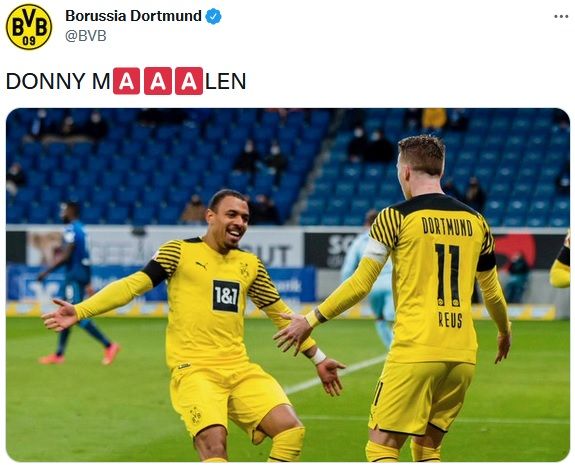Screen dimensions: 575x468
Task: Click the first red A emoji
Action: coord(126,81)
